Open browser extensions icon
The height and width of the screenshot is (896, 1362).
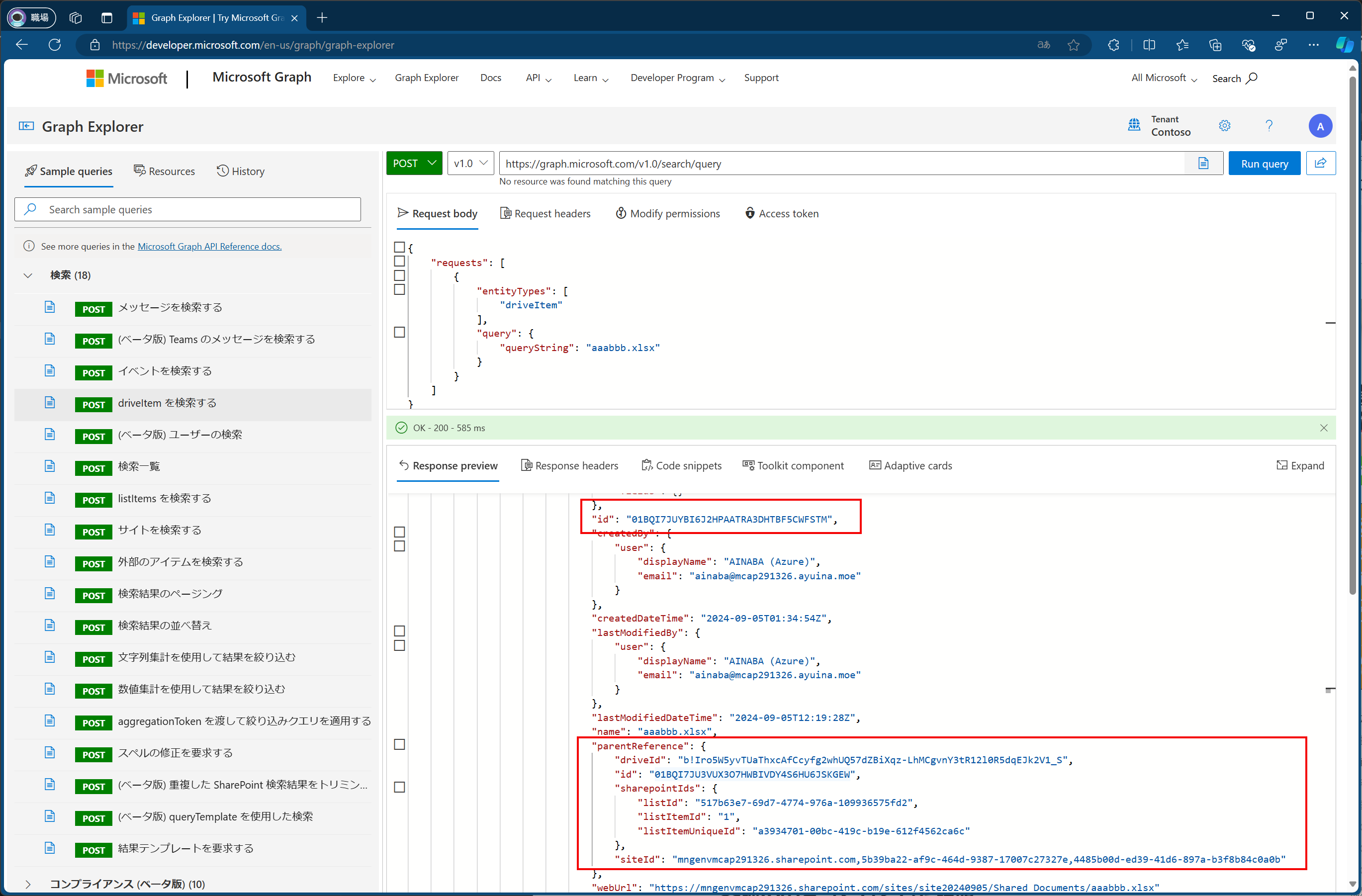(1114, 45)
